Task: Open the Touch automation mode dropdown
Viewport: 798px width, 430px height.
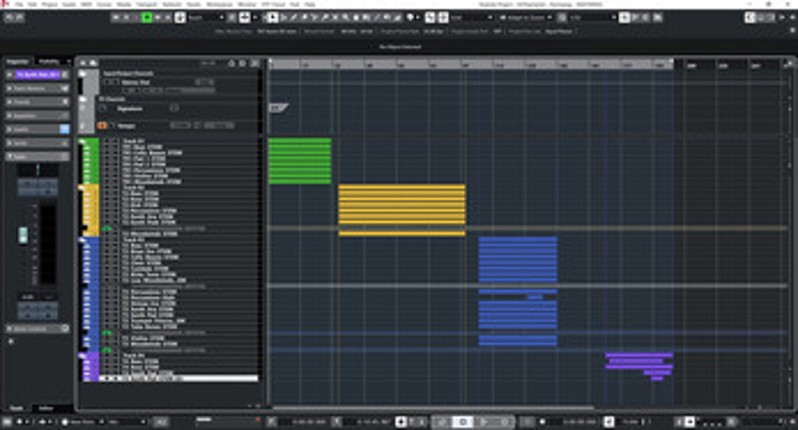Action: 206,17
